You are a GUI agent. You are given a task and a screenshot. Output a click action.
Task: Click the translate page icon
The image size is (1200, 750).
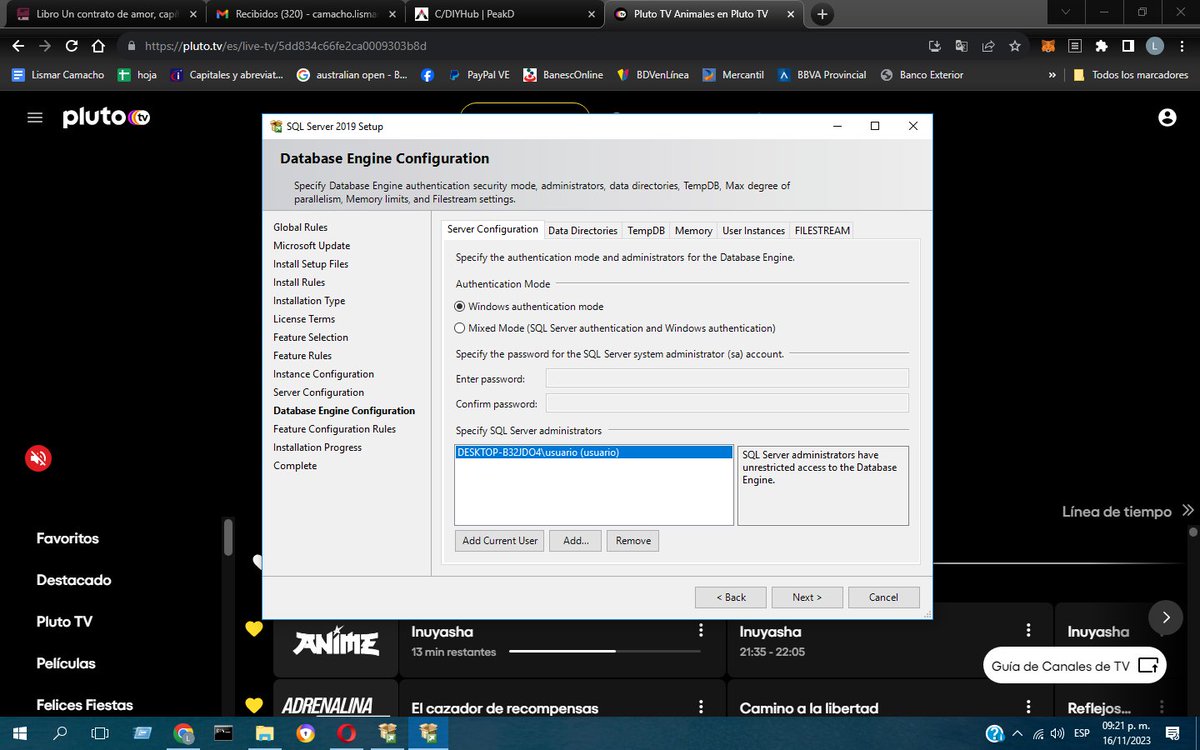pos(961,46)
